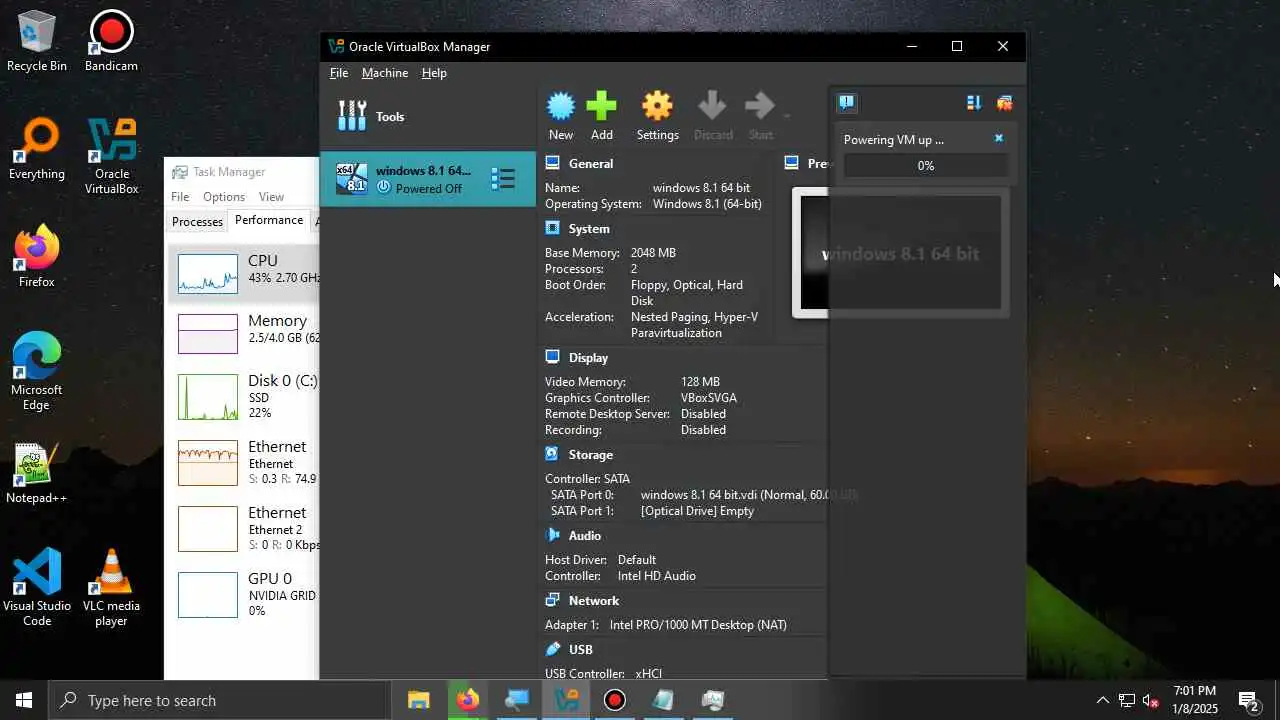Image resolution: width=1280 pixels, height=720 pixels.
Task: Click the Start arrow icon
Action: tap(760, 106)
